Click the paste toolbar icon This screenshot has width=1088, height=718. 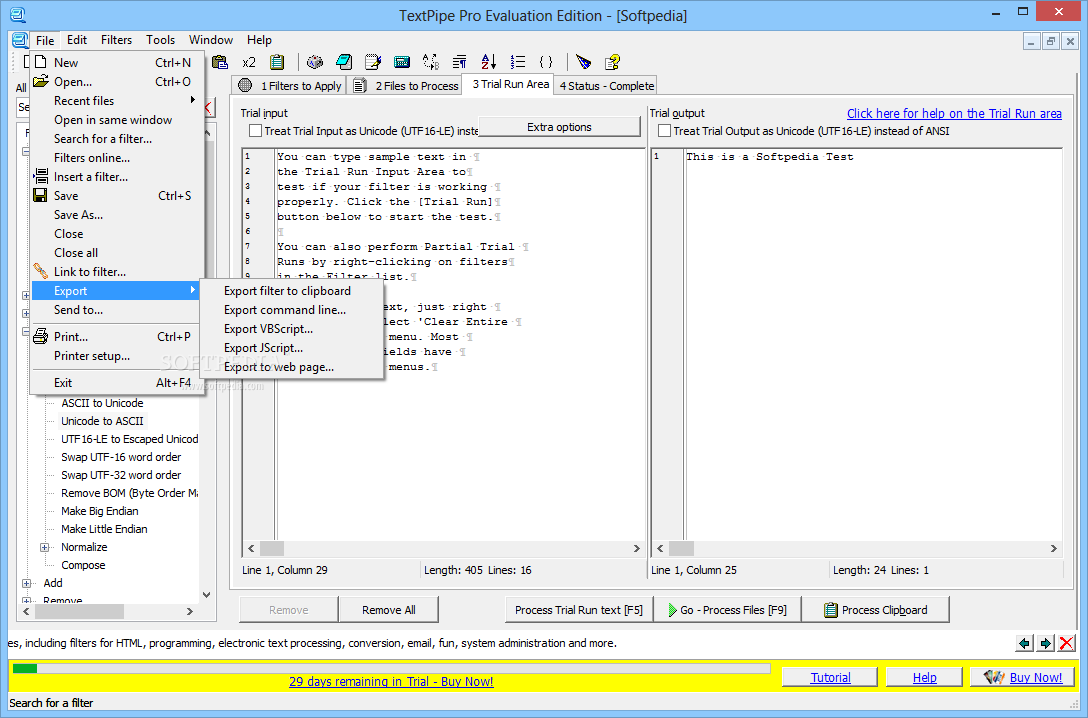pos(220,62)
